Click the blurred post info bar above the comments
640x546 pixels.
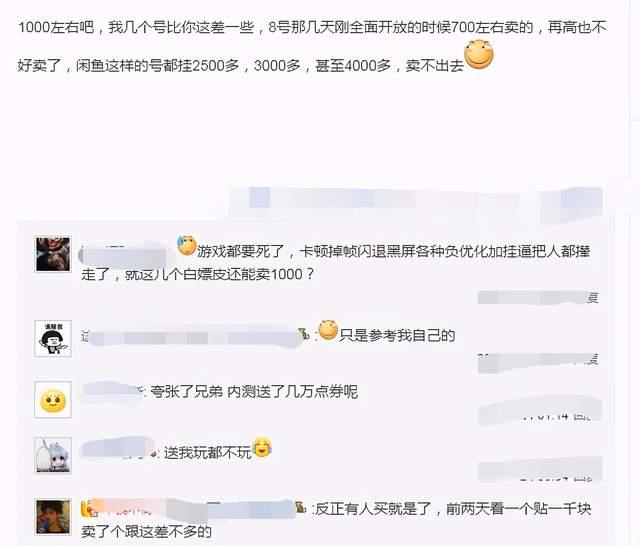(x=416, y=202)
